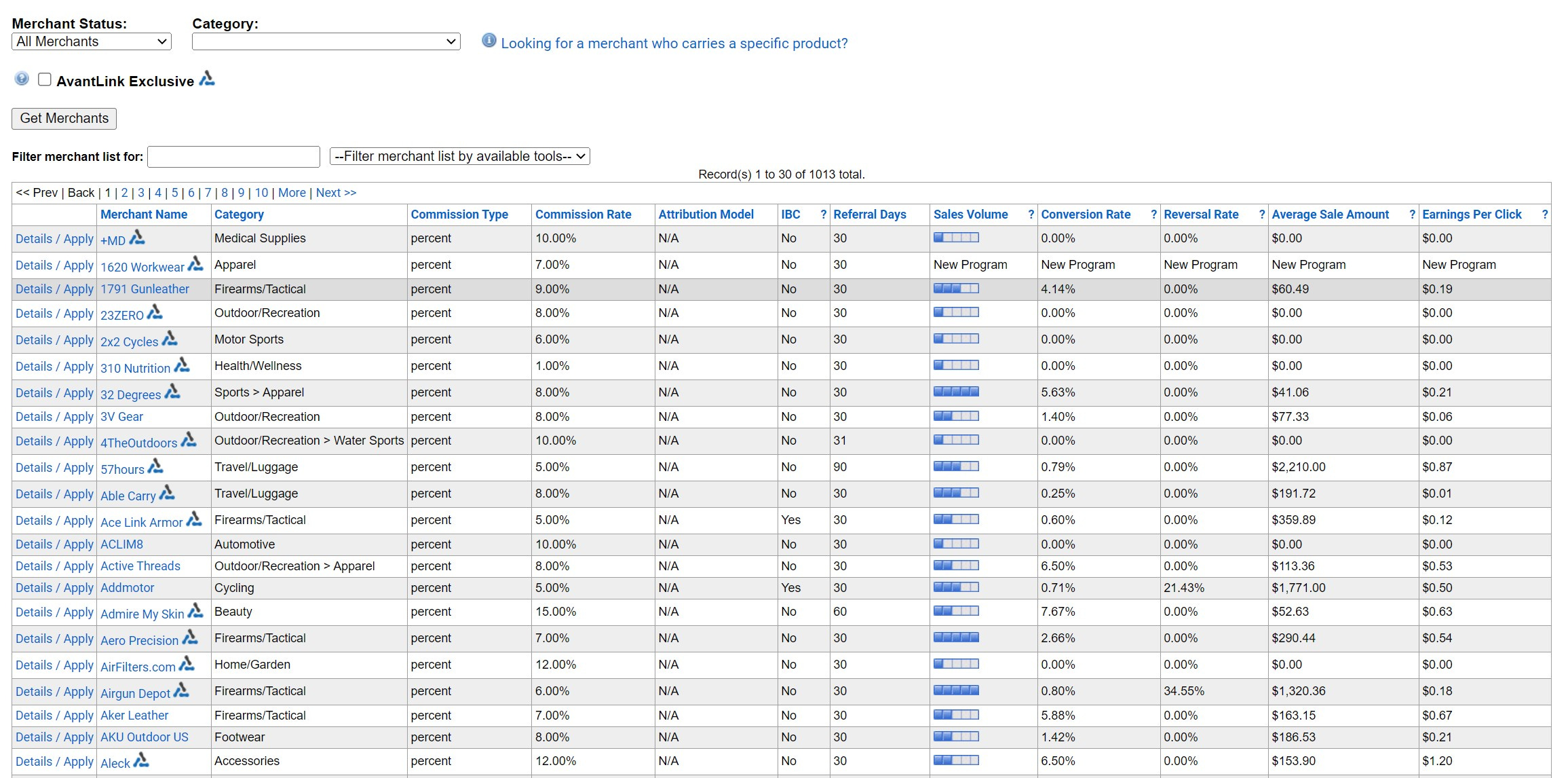Image resolution: width=1568 pixels, height=778 pixels.
Task: Open the Category dropdown
Action: coord(326,41)
